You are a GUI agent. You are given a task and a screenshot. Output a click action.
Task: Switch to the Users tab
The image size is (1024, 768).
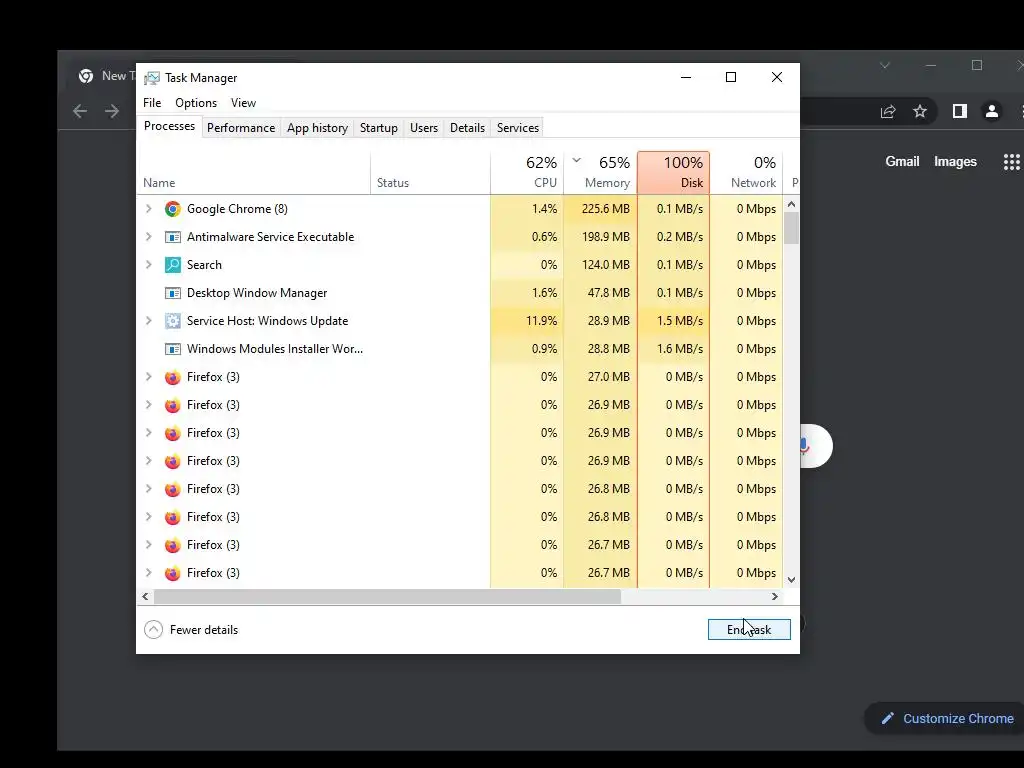[424, 128]
